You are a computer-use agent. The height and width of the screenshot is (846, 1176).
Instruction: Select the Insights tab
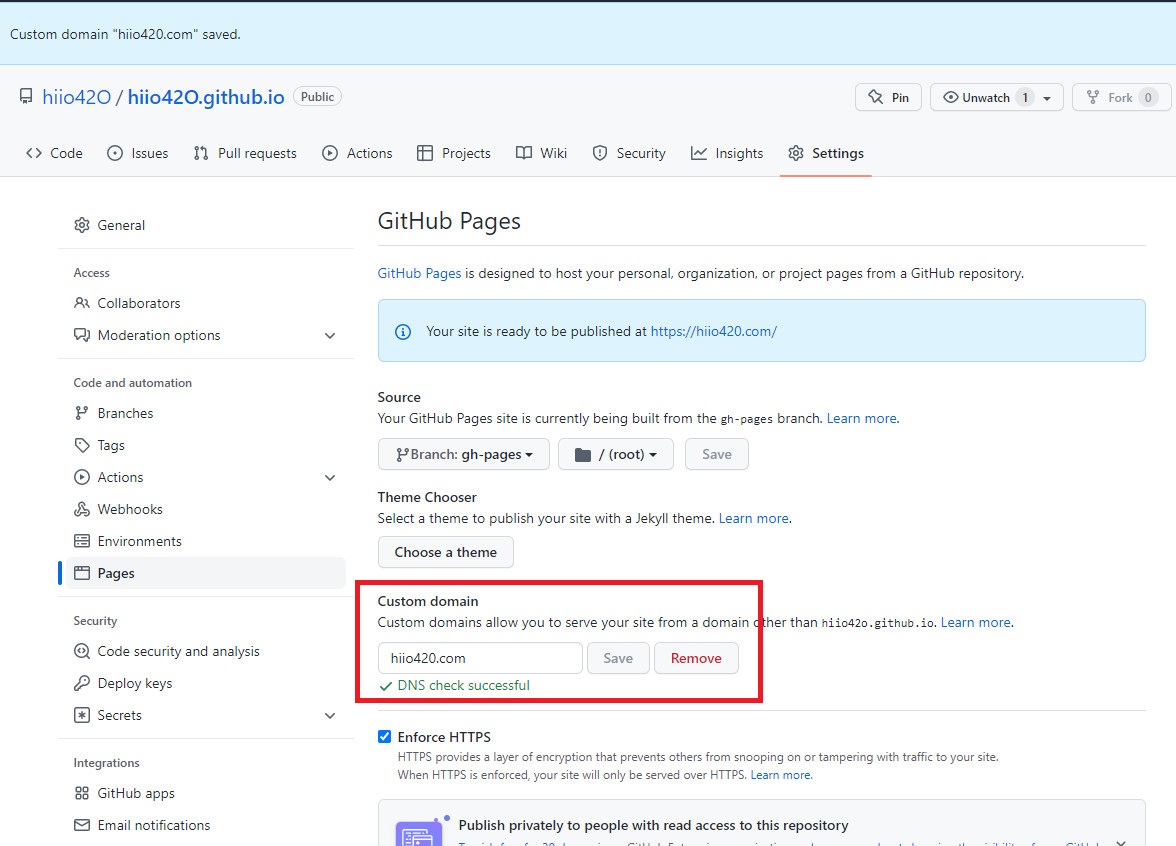[x=727, y=153]
